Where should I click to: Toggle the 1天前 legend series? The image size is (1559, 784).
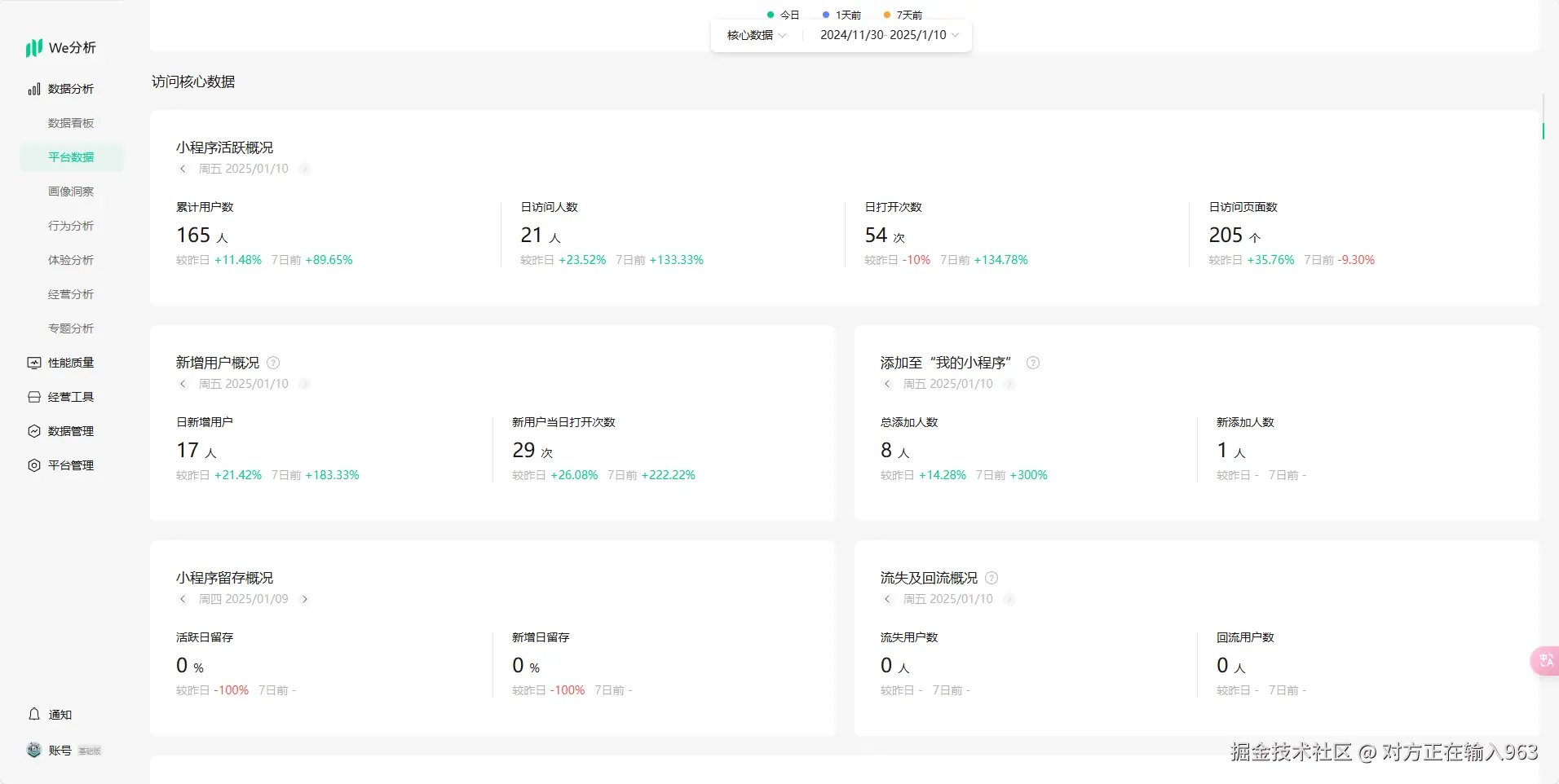click(841, 15)
